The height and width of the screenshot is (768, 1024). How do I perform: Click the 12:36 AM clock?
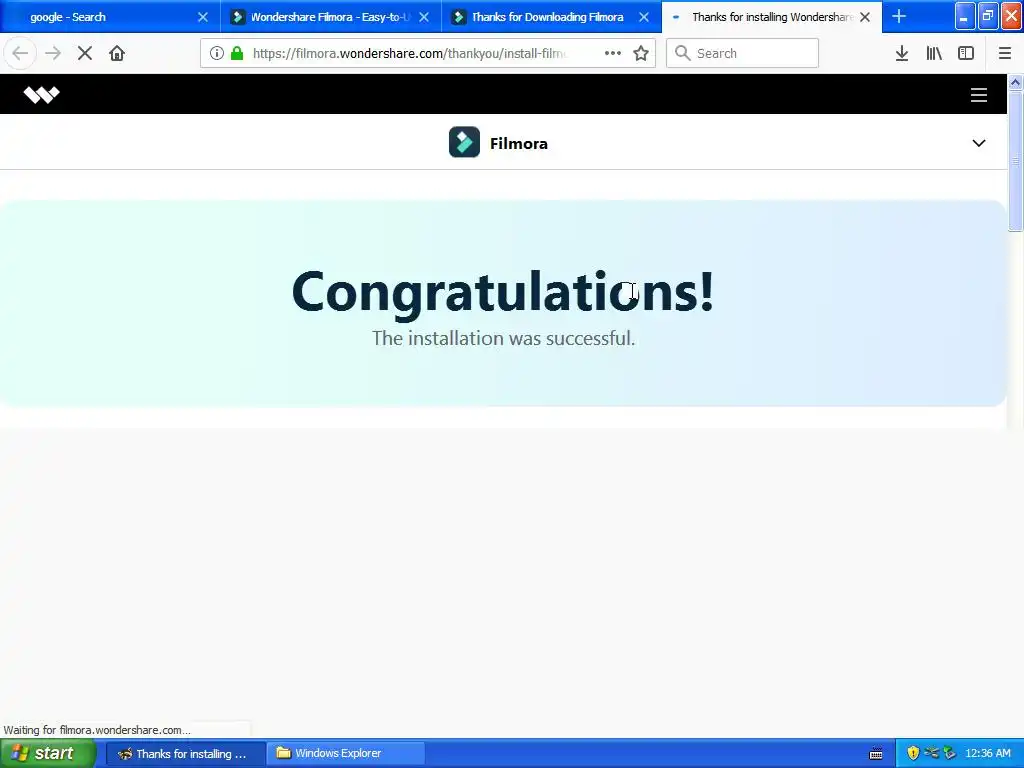coord(987,753)
